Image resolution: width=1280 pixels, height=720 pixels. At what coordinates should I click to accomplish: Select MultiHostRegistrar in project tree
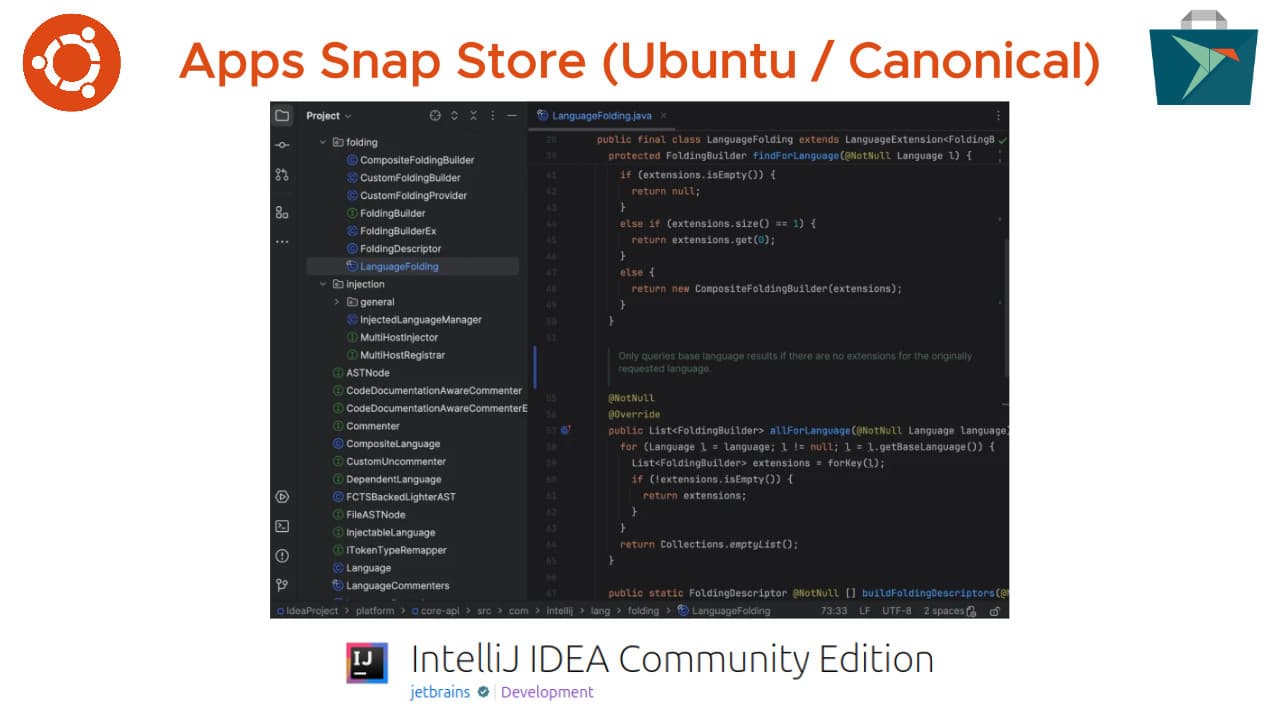[395, 355]
